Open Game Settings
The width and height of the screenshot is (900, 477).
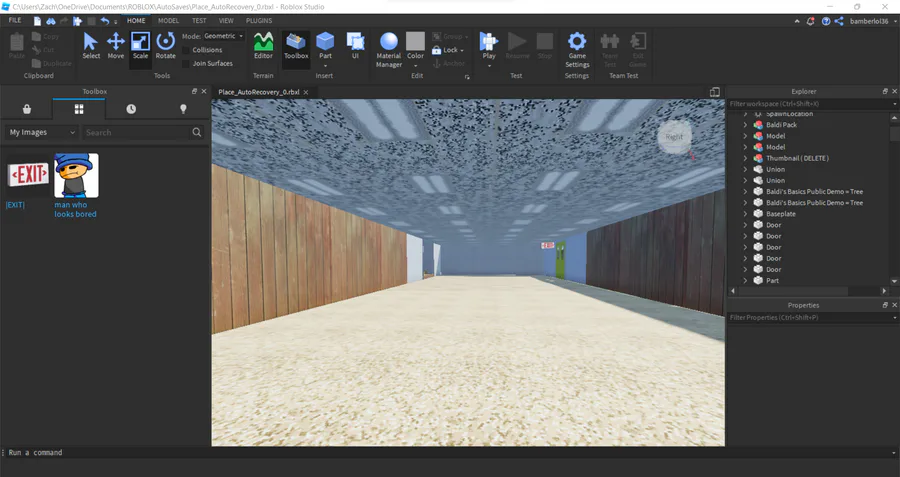[x=577, y=50]
